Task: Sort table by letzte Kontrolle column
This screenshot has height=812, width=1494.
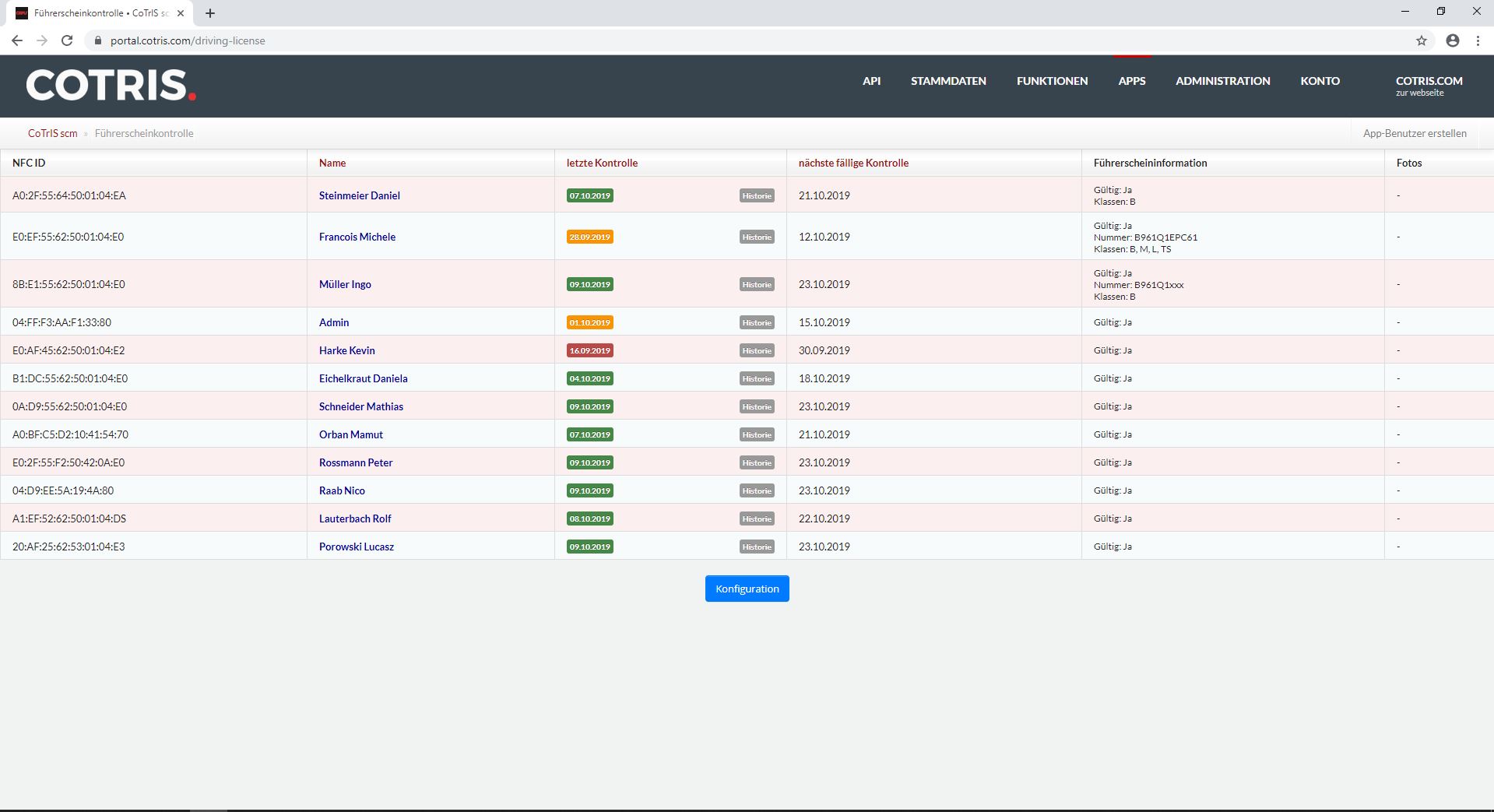Action: [602, 163]
